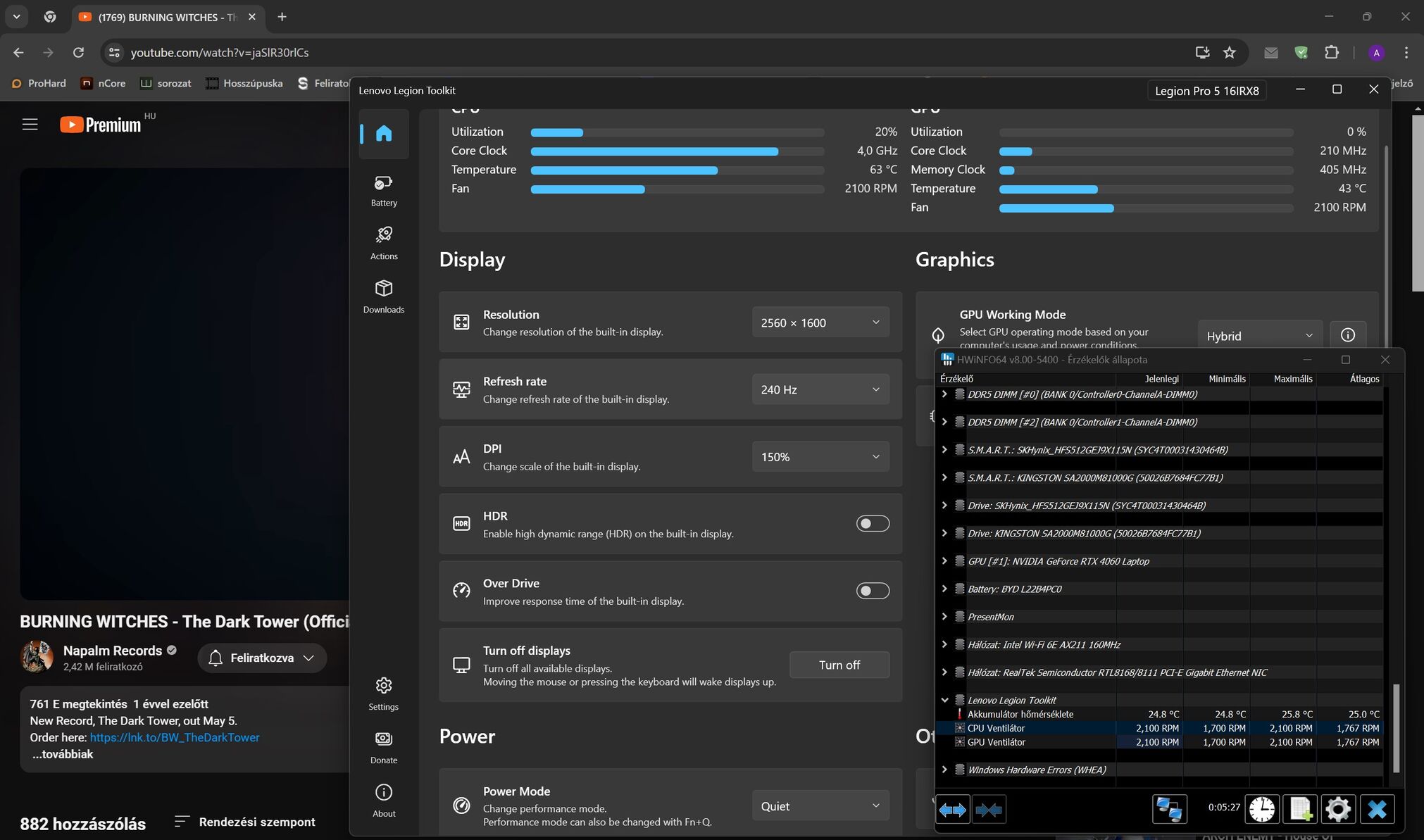Click HWiNFO network remote monitoring icon
Image resolution: width=1424 pixels, height=840 pixels.
point(1170,809)
